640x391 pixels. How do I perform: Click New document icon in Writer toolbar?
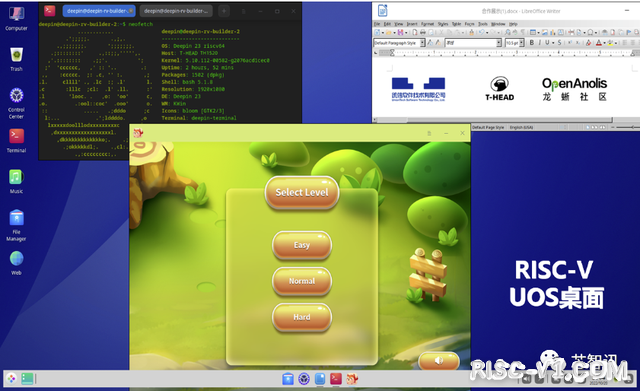click(378, 33)
